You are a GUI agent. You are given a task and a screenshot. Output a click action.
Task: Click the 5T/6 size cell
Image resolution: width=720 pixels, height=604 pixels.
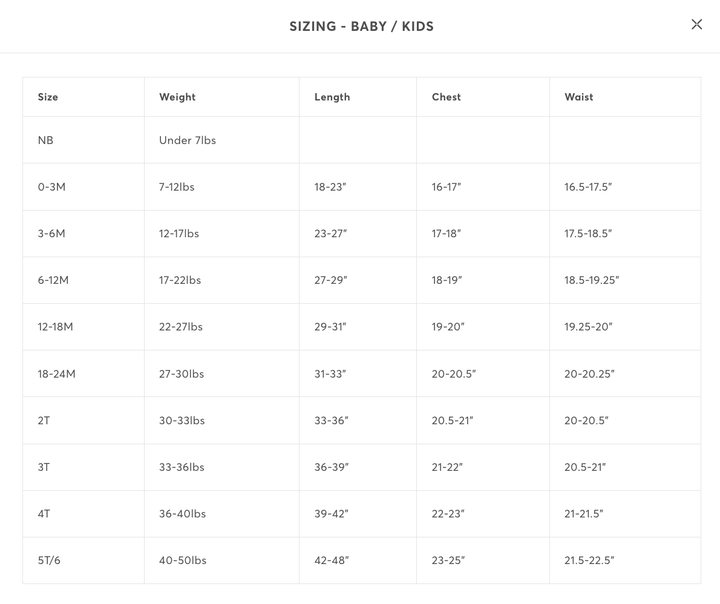coord(49,560)
